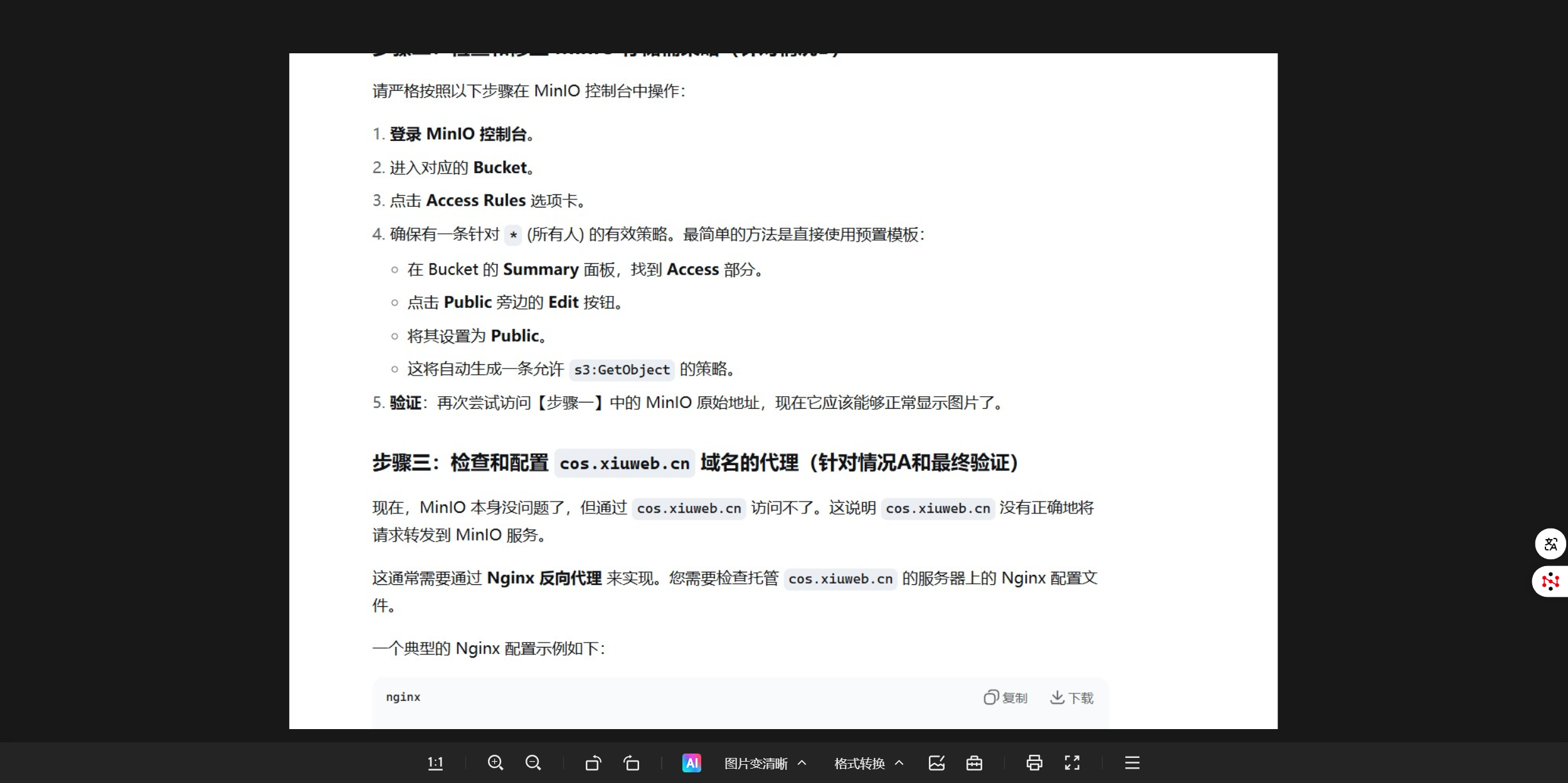Enter fullscreen view mode

[x=1072, y=763]
